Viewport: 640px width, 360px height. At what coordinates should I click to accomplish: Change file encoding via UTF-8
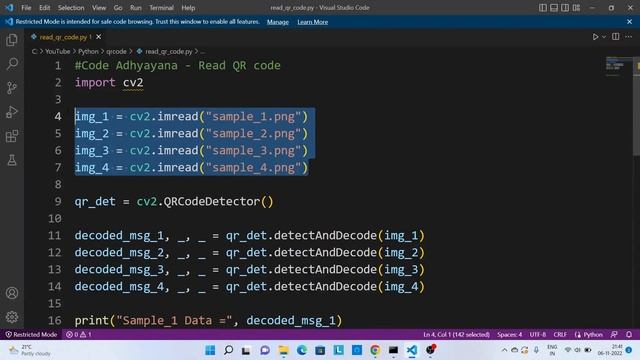pyautogui.click(x=538, y=335)
